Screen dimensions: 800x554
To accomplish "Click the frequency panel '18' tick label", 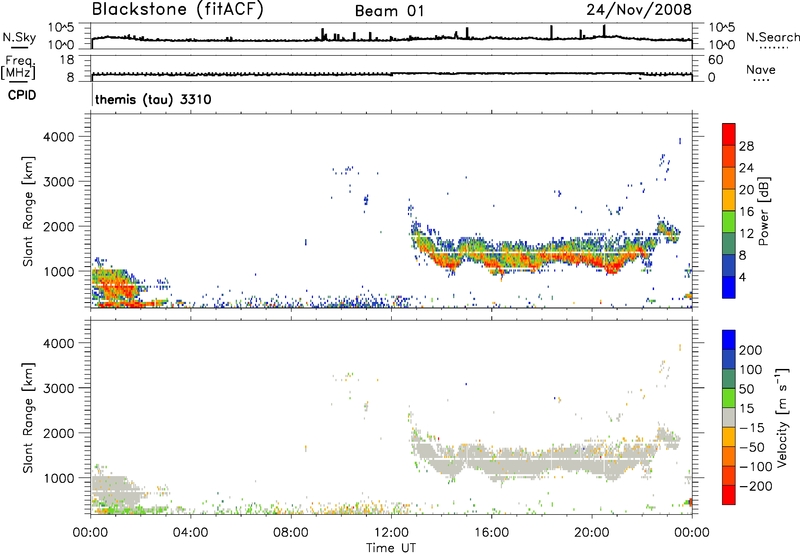I will pos(67,60).
